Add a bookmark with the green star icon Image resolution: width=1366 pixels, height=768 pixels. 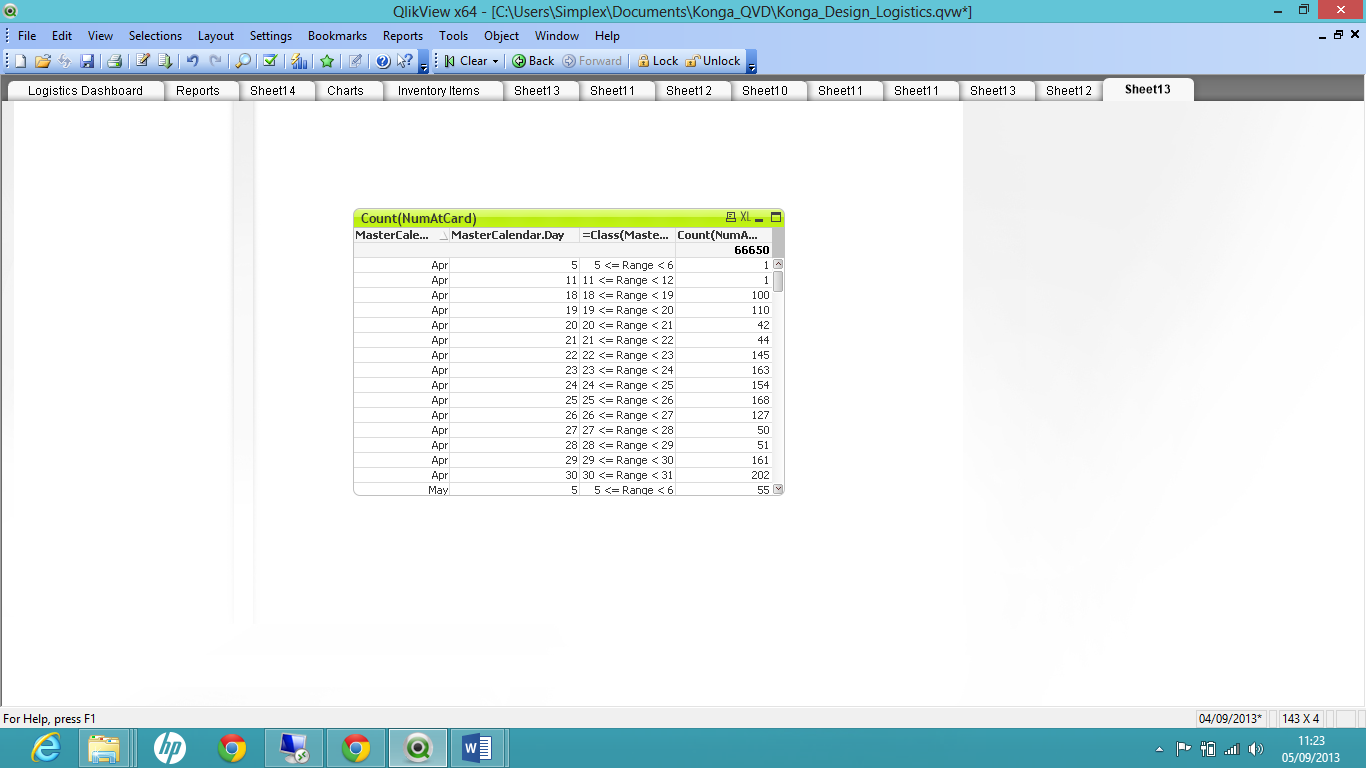pos(327,61)
